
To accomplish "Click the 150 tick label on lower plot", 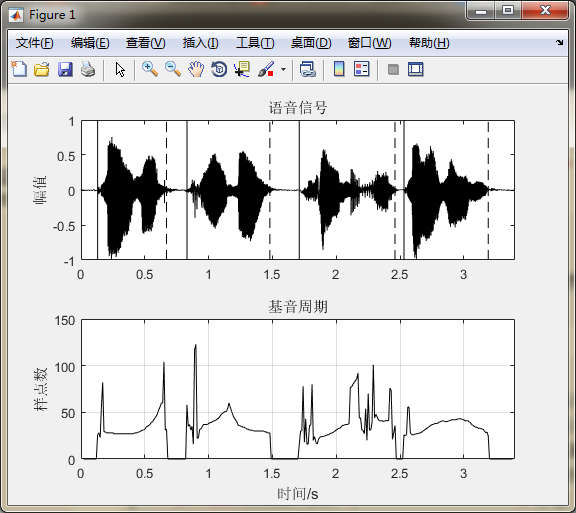I will pyautogui.click(x=65, y=320).
